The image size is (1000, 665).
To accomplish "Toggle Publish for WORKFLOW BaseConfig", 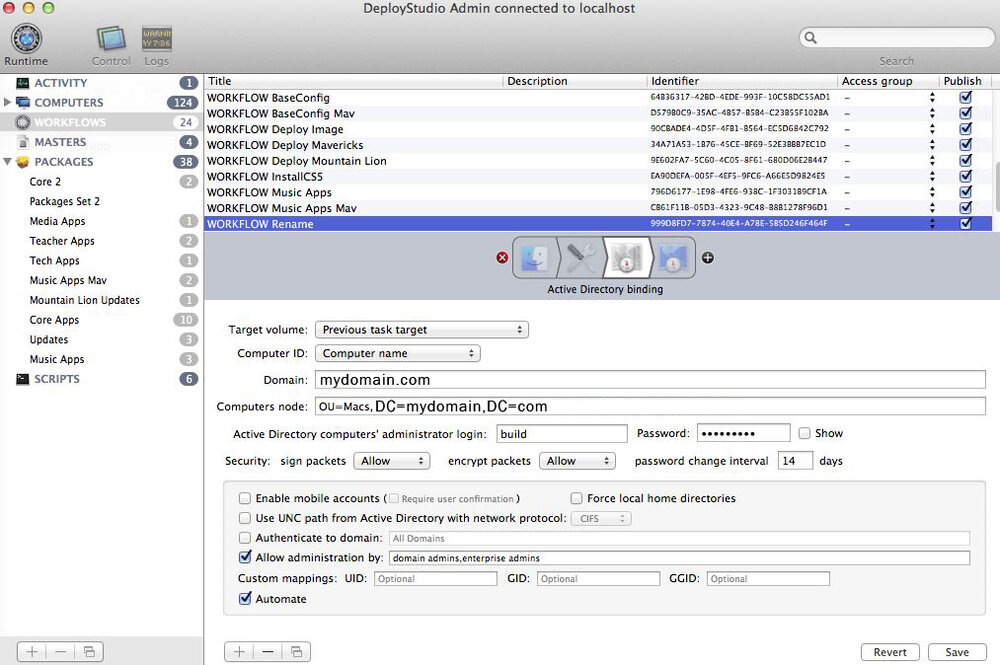I will tap(966, 98).
